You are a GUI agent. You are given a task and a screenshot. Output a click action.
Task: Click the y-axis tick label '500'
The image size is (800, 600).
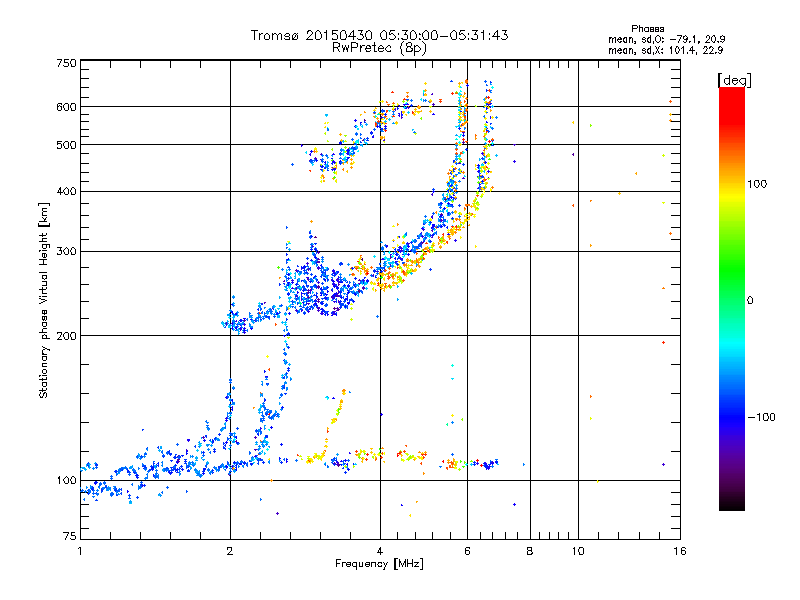click(x=67, y=145)
